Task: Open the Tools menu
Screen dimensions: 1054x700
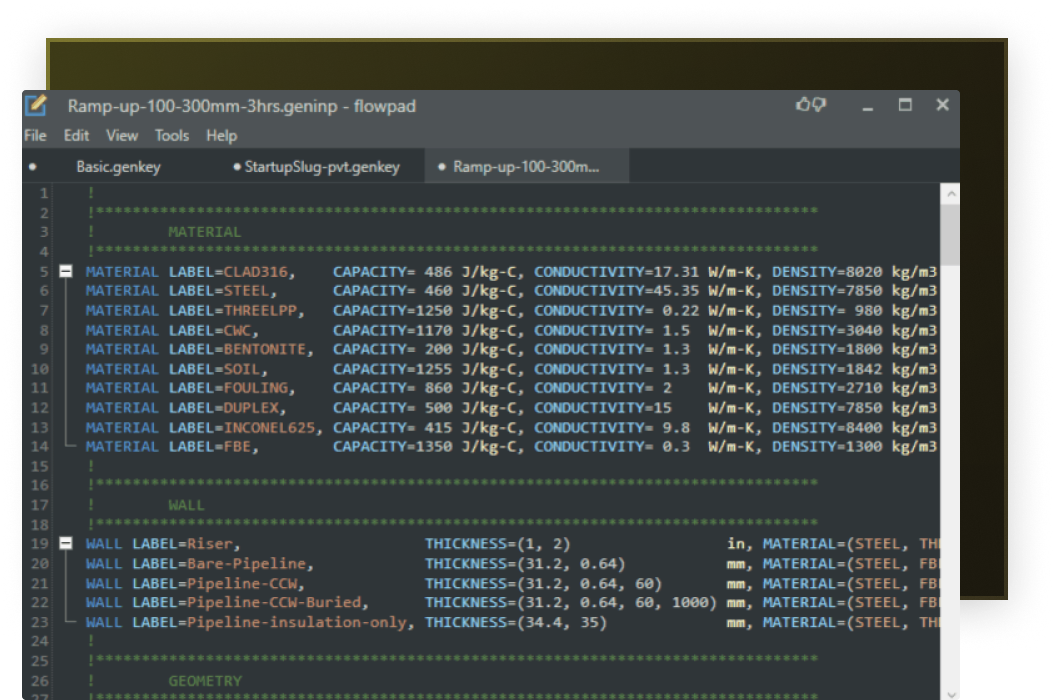Action: (171, 135)
